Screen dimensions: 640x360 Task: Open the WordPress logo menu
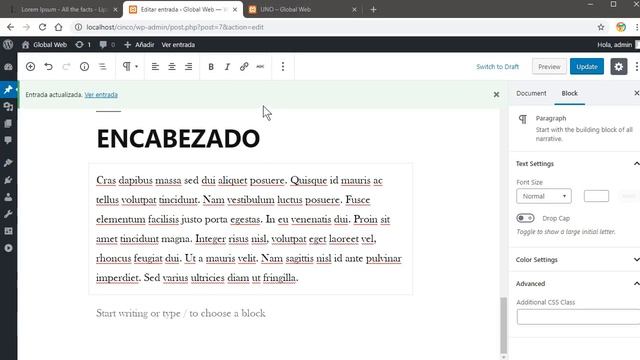[x=8, y=44]
